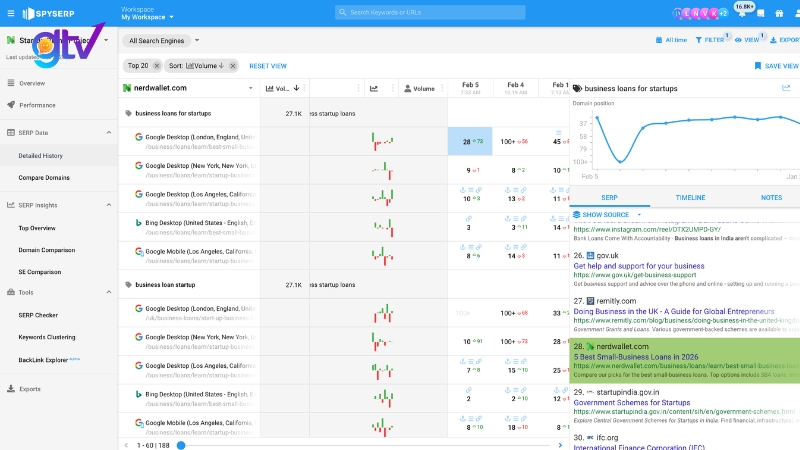The height and width of the screenshot is (450, 800).
Task: Click the Save View bookmark icon
Action: pyautogui.click(x=758, y=66)
